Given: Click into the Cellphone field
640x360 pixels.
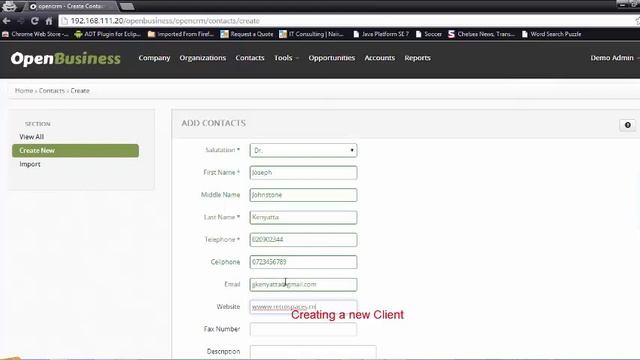Looking at the screenshot, I should [x=303, y=262].
